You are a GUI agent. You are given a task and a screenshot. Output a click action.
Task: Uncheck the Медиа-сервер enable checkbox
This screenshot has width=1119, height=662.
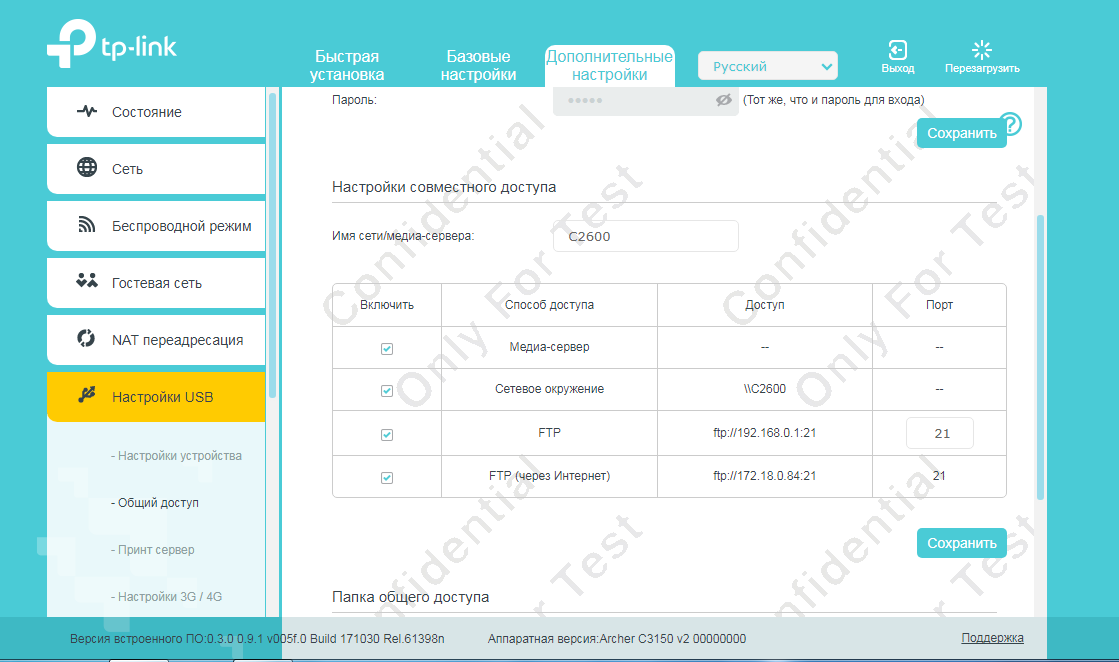tap(387, 349)
